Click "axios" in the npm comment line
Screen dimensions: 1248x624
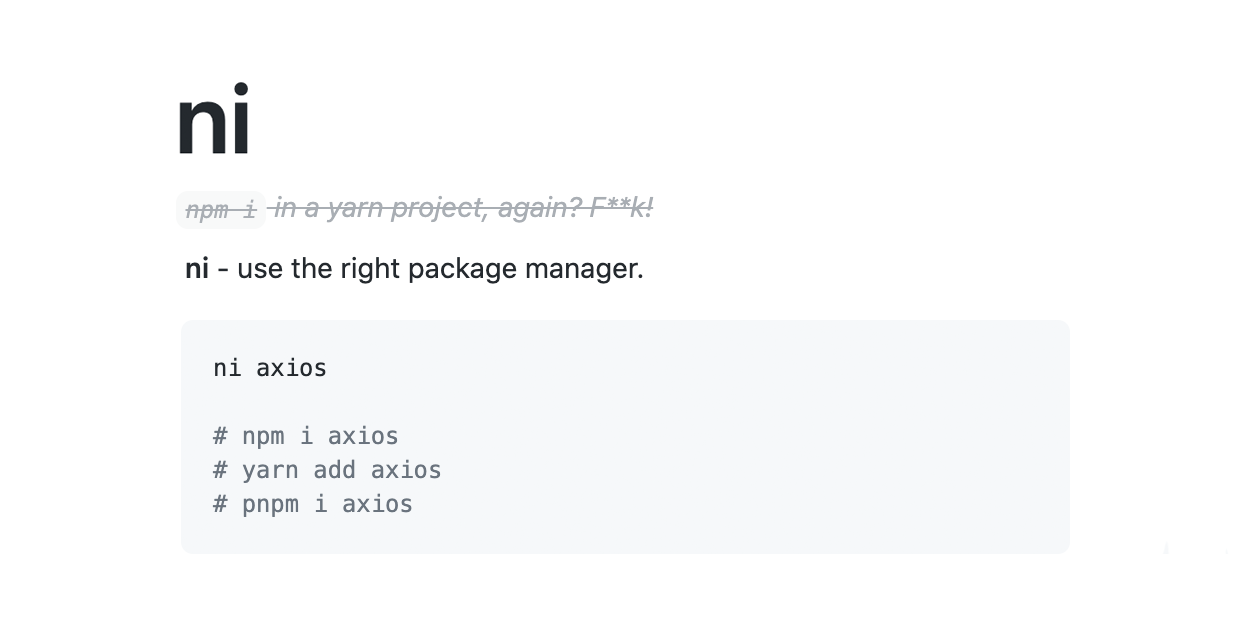click(x=363, y=436)
